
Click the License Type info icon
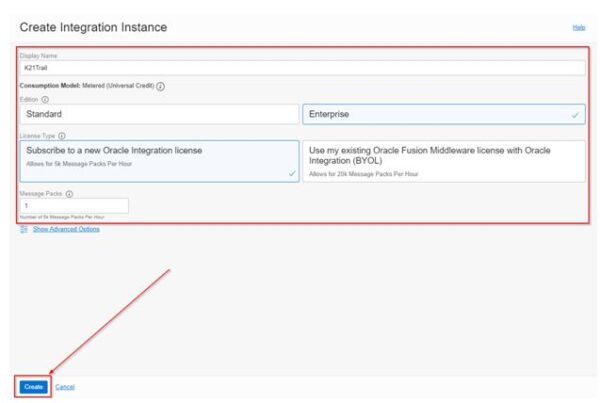[62, 136]
